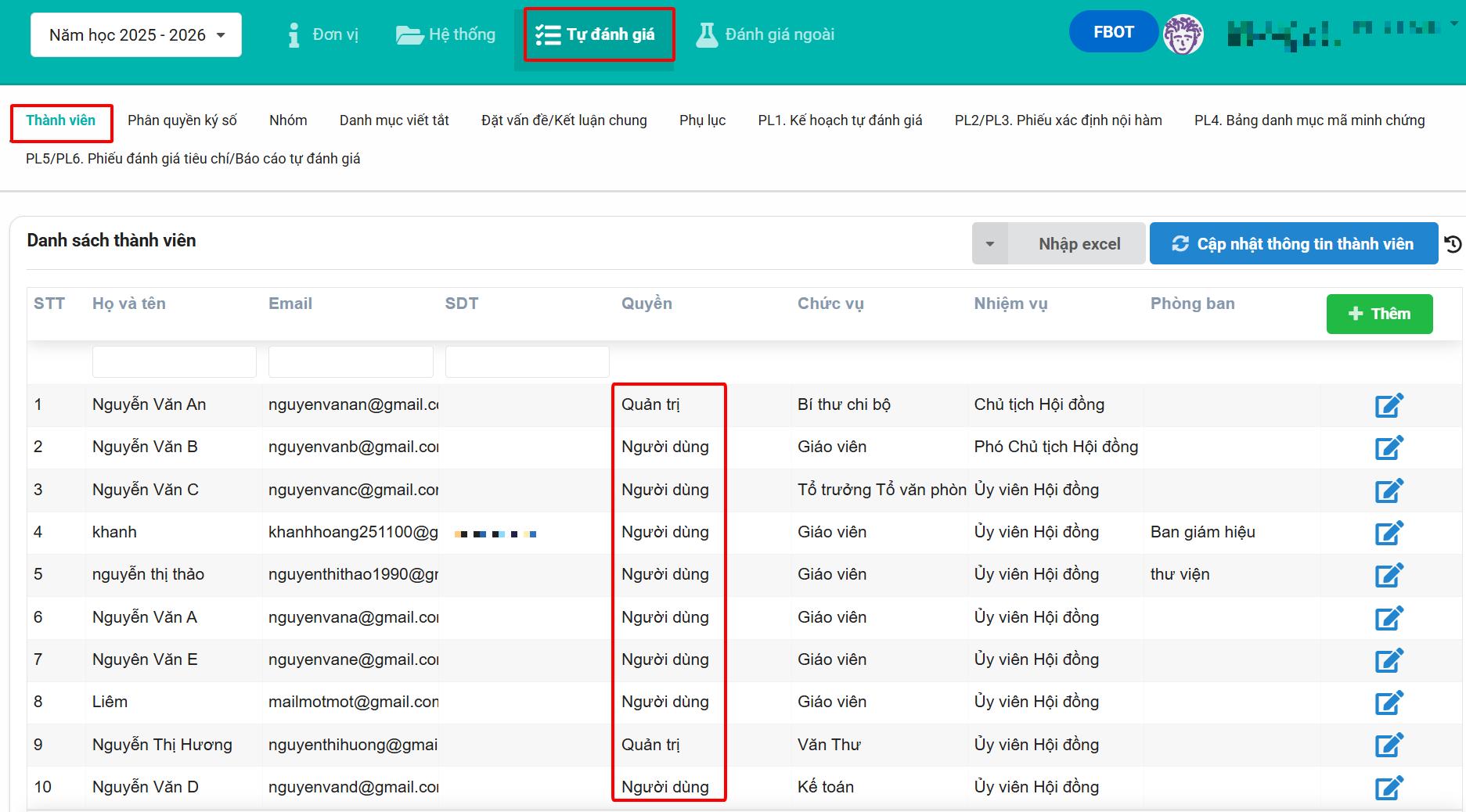Edit Nguyễn Văn D row
This screenshot has width=1466, height=812.
[1389, 788]
